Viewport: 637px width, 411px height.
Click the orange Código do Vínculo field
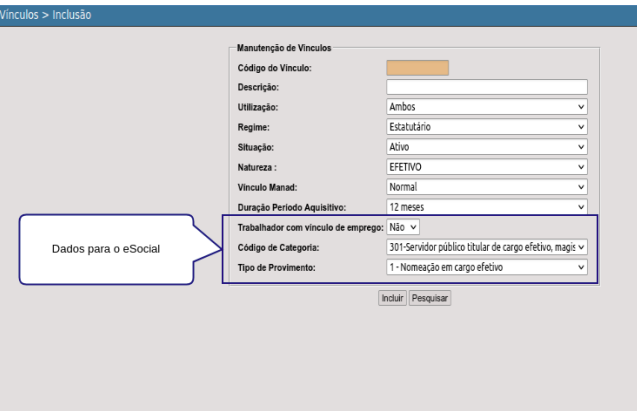(418, 68)
